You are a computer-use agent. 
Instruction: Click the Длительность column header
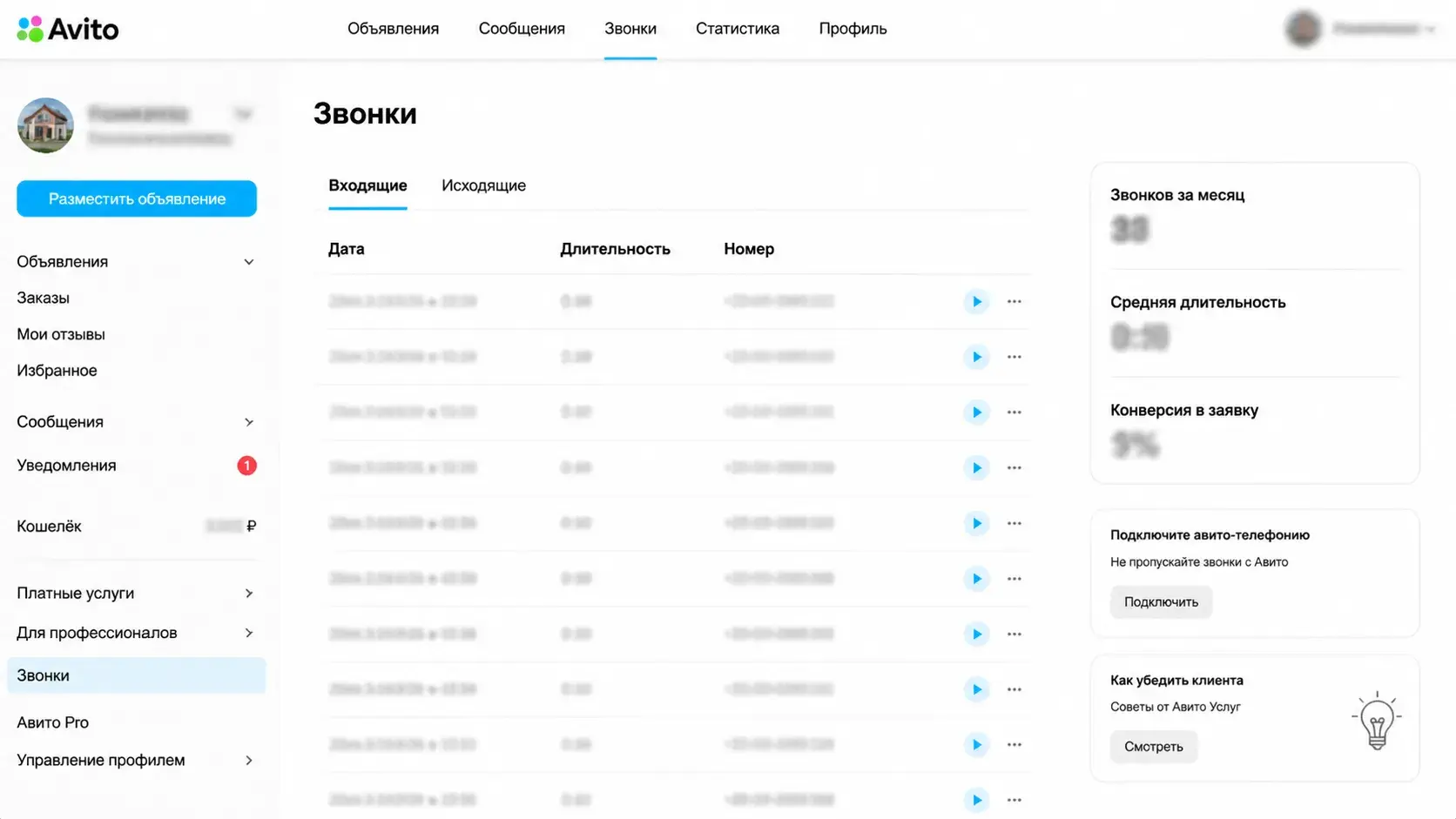coord(615,249)
